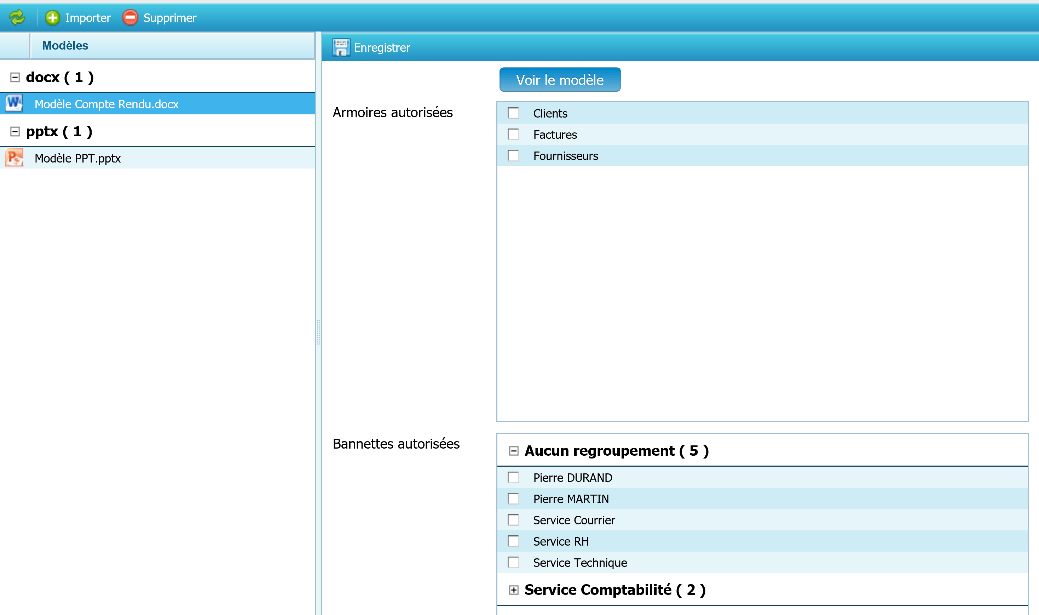Click the PowerPoint icon for Modèle PPT
Screen dimensions: 1039x615
(x=14, y=157)
